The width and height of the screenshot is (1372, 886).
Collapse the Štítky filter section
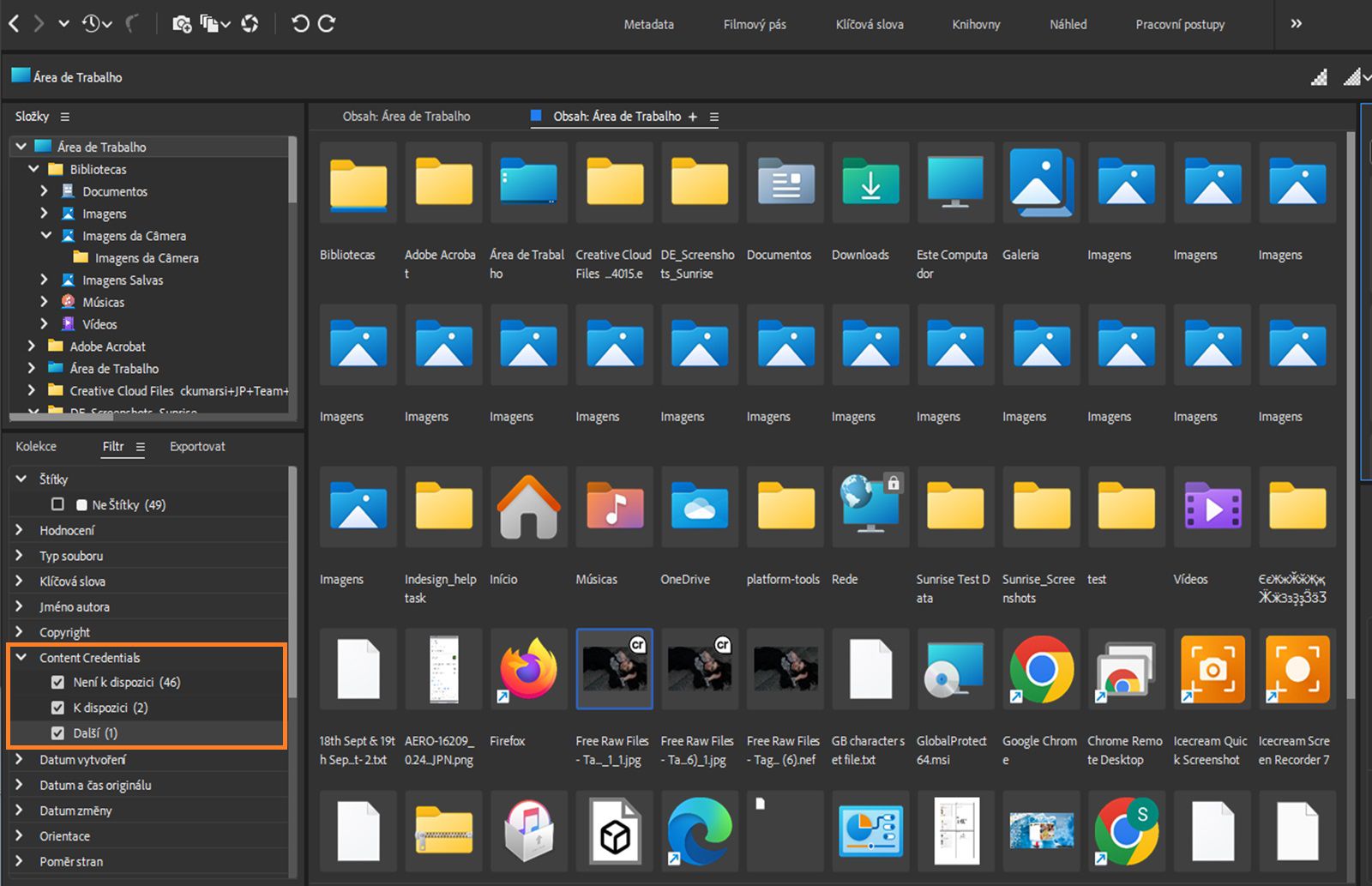pyautogui.click(x=21, y=479)
